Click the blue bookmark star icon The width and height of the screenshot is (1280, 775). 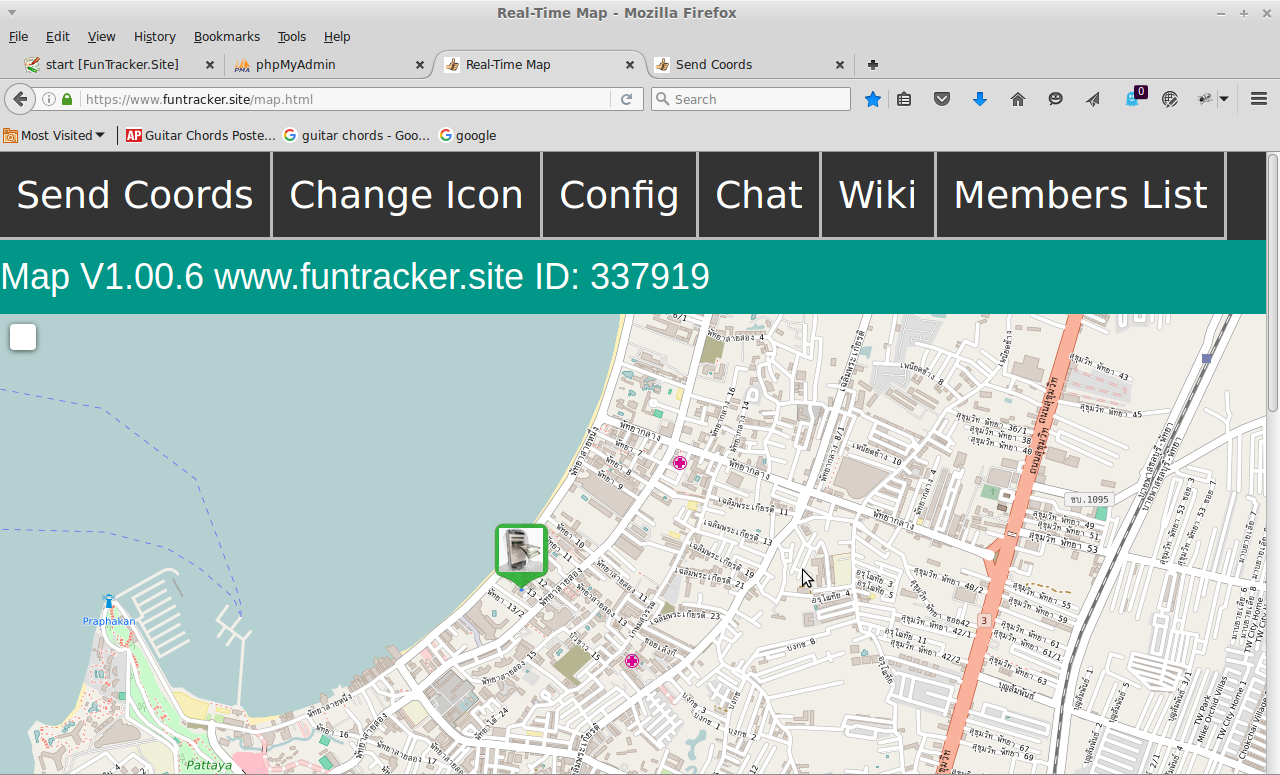(x=873, y=99)
